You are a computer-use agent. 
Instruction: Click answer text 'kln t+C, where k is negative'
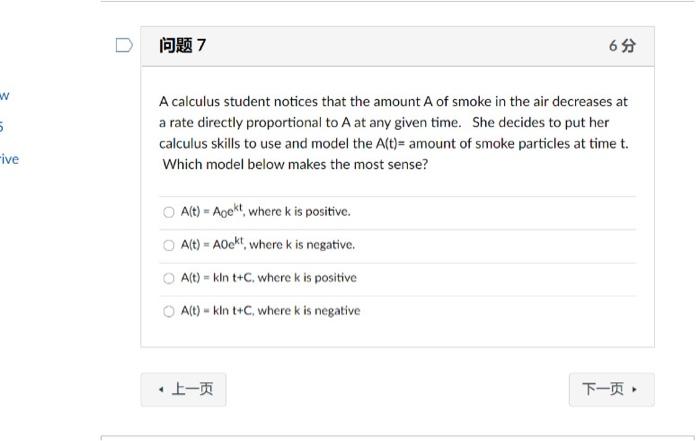pyautogui.click(x=270, y=311)
